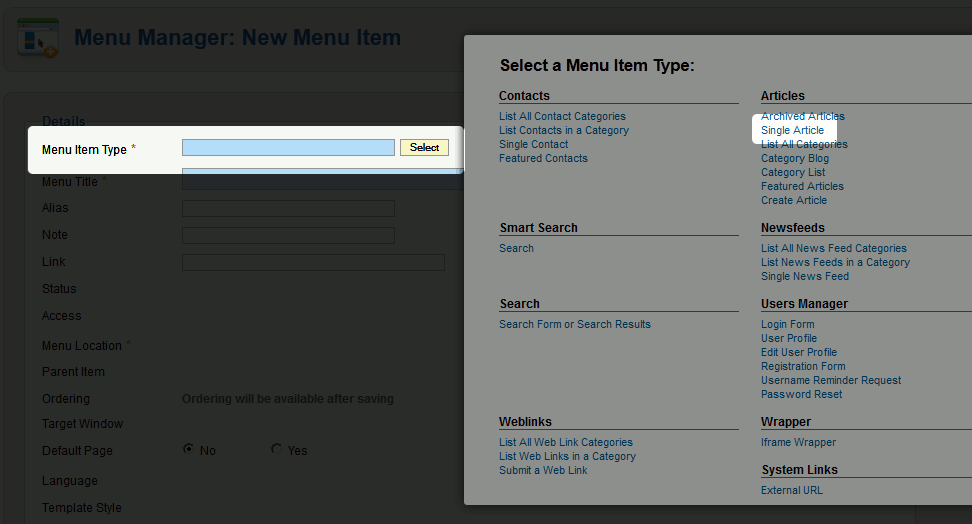Choose List Contacts in a Category

564,130
